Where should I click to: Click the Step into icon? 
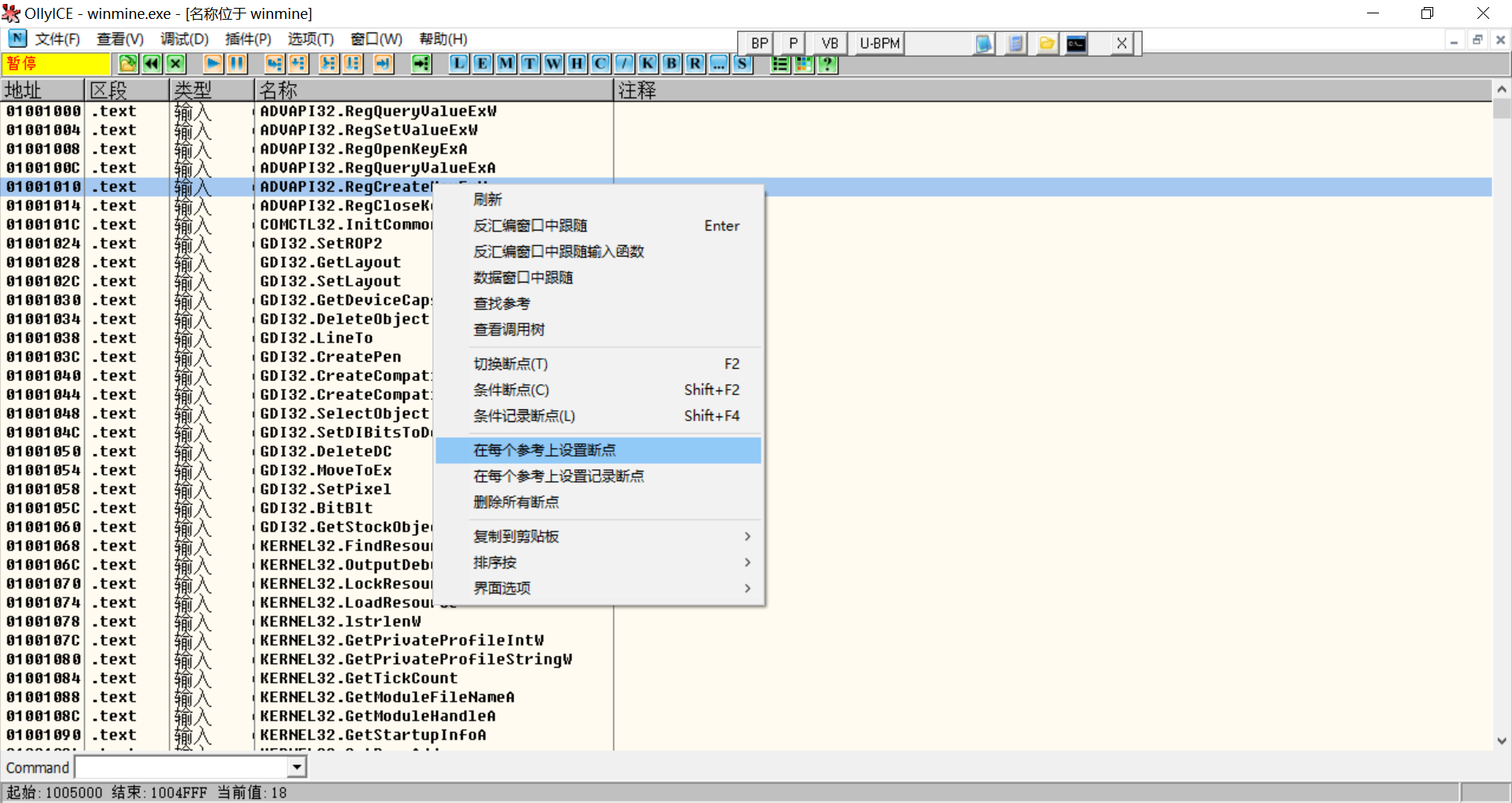coord(274,64)
